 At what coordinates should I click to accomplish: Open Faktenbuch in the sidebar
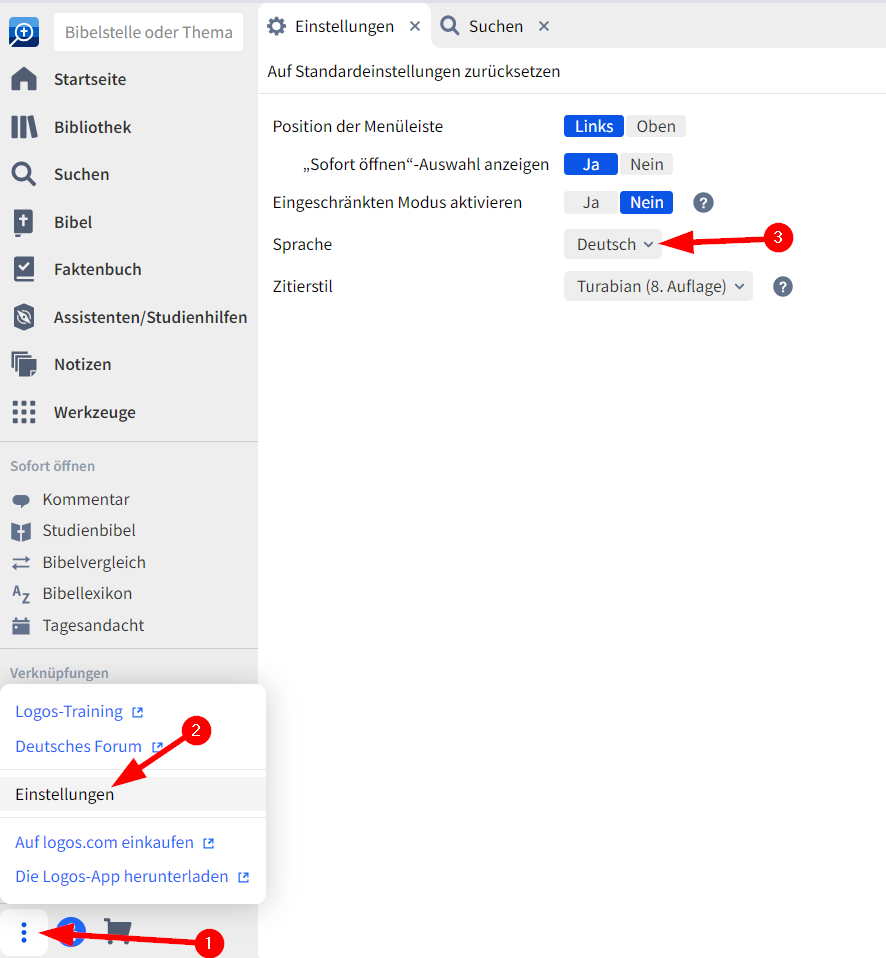(x=98, y=269)
